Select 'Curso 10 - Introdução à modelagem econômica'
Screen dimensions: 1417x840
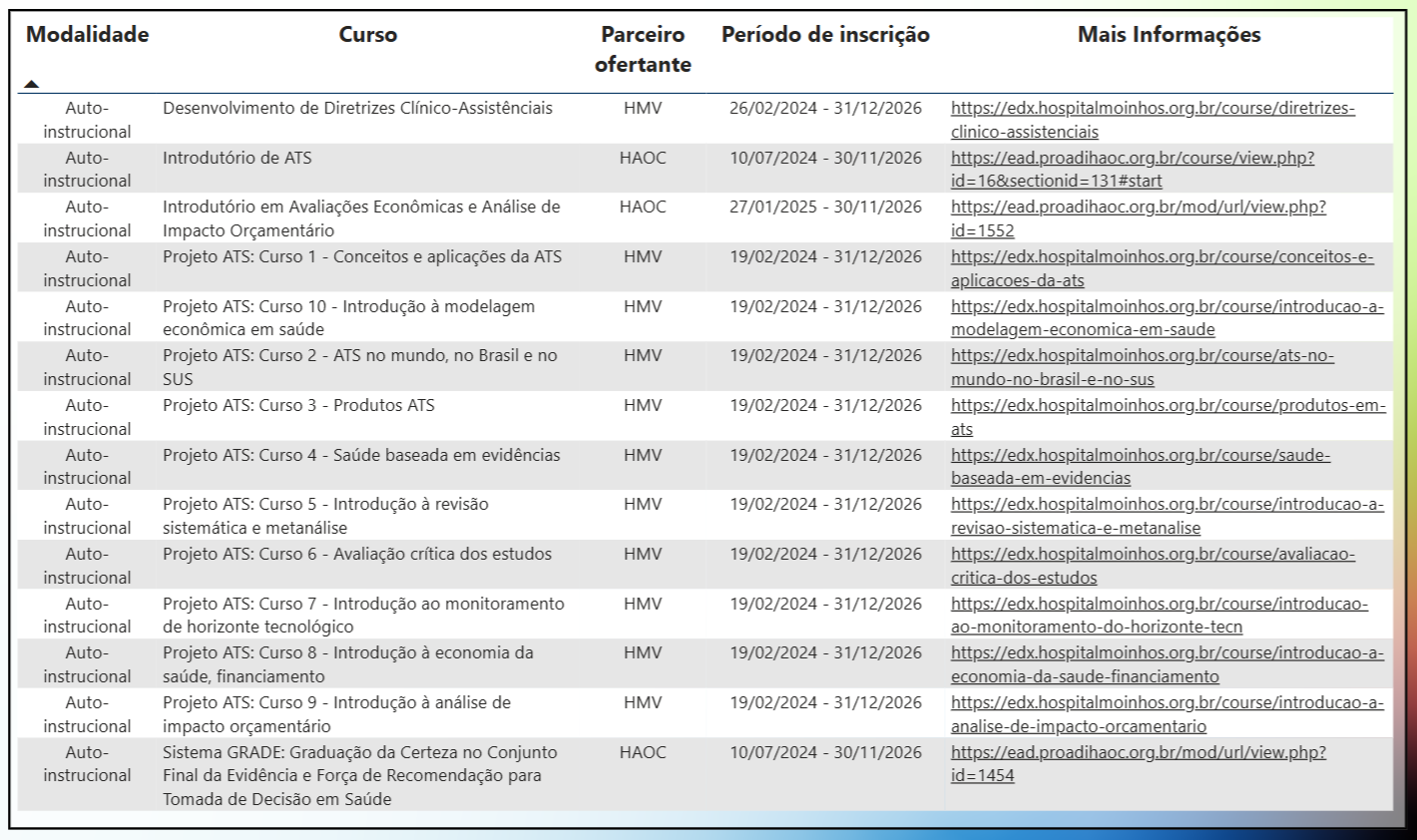348,318
